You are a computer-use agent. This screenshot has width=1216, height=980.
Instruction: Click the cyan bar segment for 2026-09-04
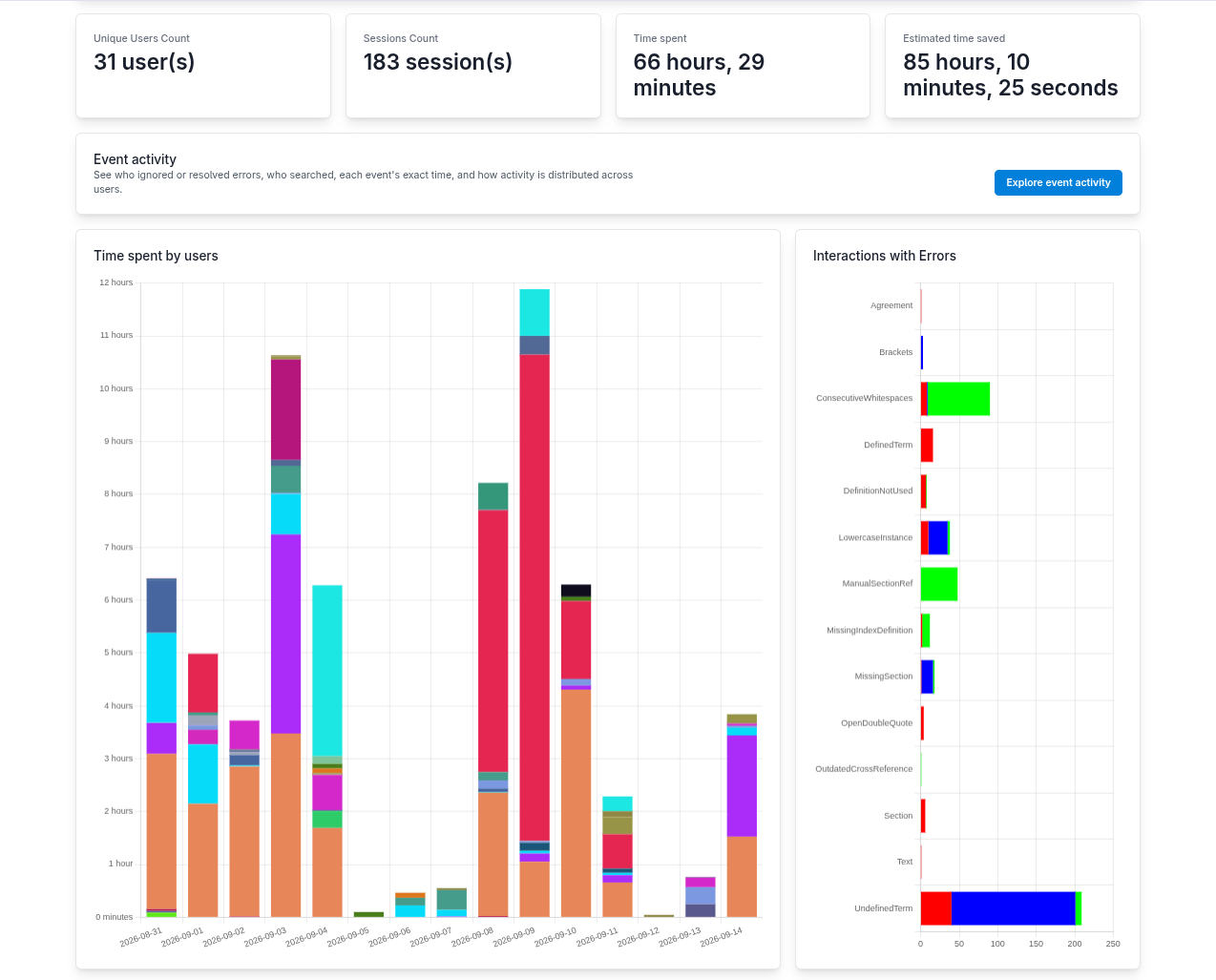[x=327, y=671]
